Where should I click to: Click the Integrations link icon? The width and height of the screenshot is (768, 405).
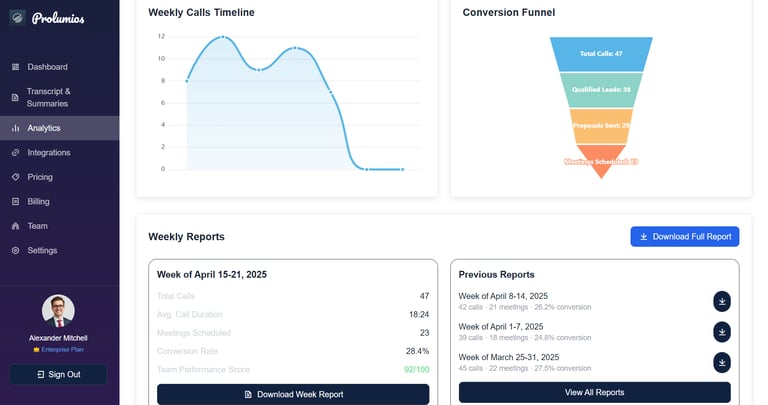(x=15, y=153)
